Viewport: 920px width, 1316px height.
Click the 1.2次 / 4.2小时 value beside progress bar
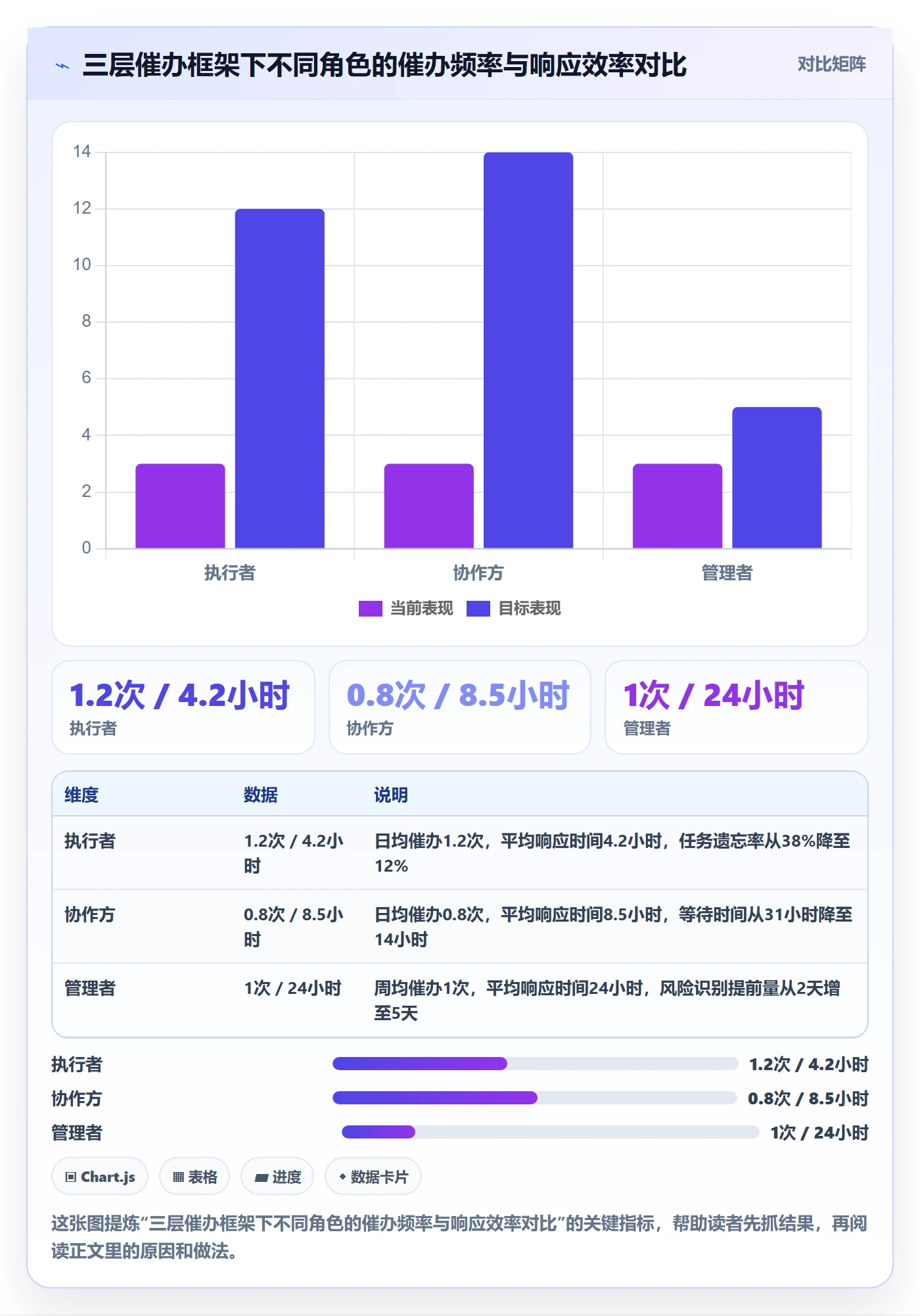pos(809,1064)
